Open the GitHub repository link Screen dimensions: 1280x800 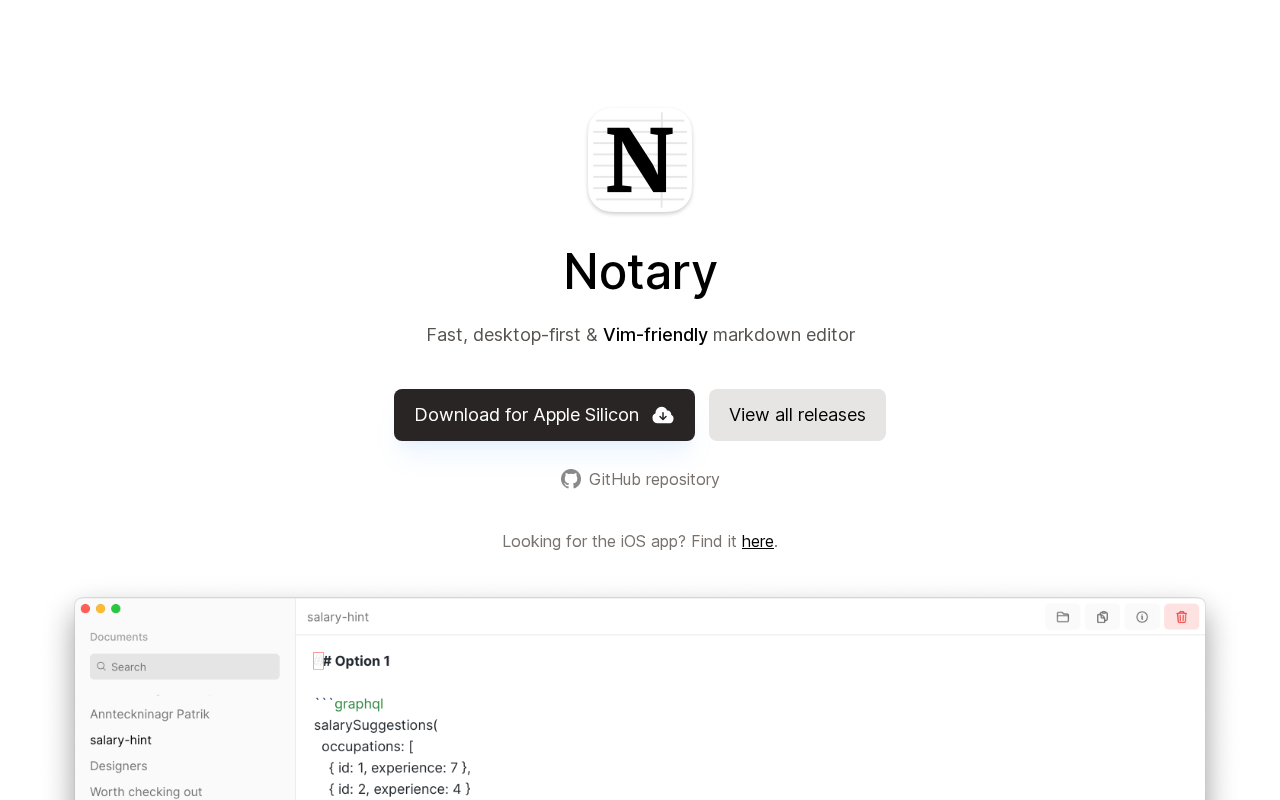pyautogui.click(x=653, y=479)
